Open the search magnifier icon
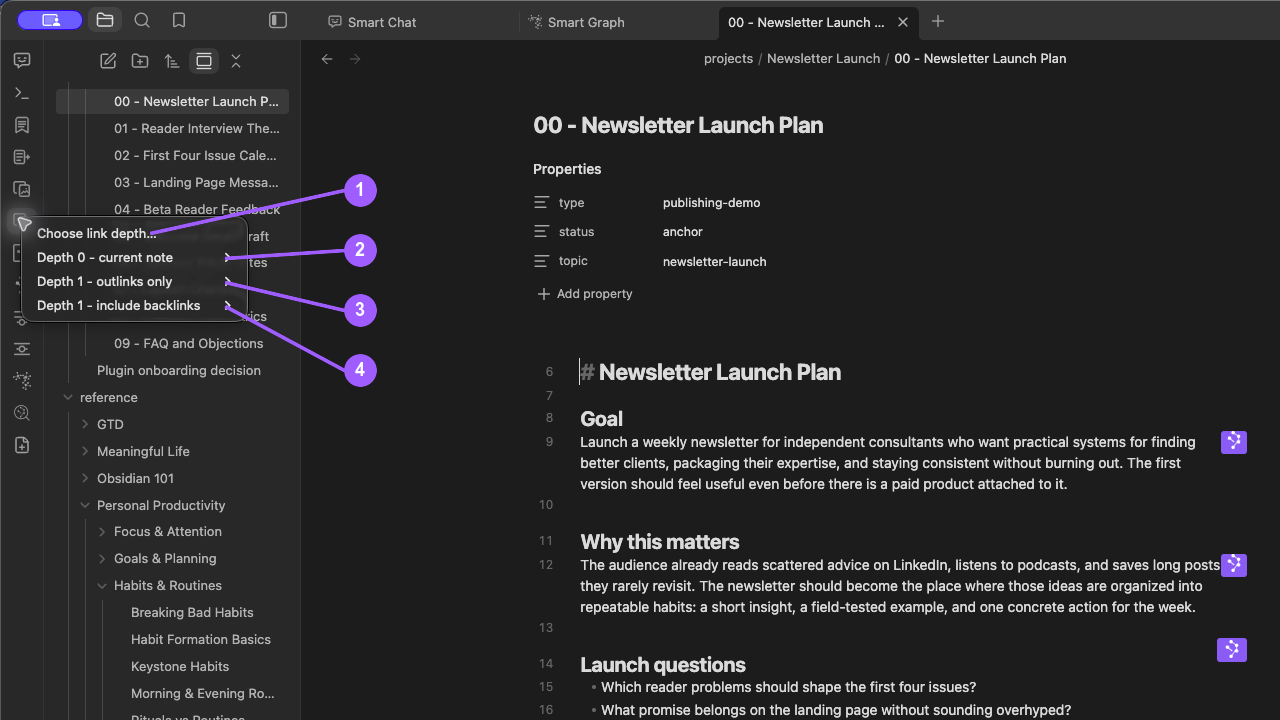The width and height of the screenshot is (1280, 720). 142,20
